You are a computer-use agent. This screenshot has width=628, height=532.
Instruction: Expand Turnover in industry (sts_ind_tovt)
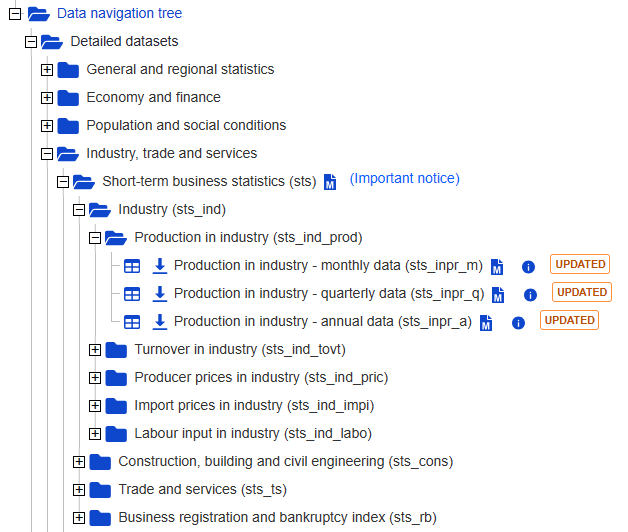[95, 350]
